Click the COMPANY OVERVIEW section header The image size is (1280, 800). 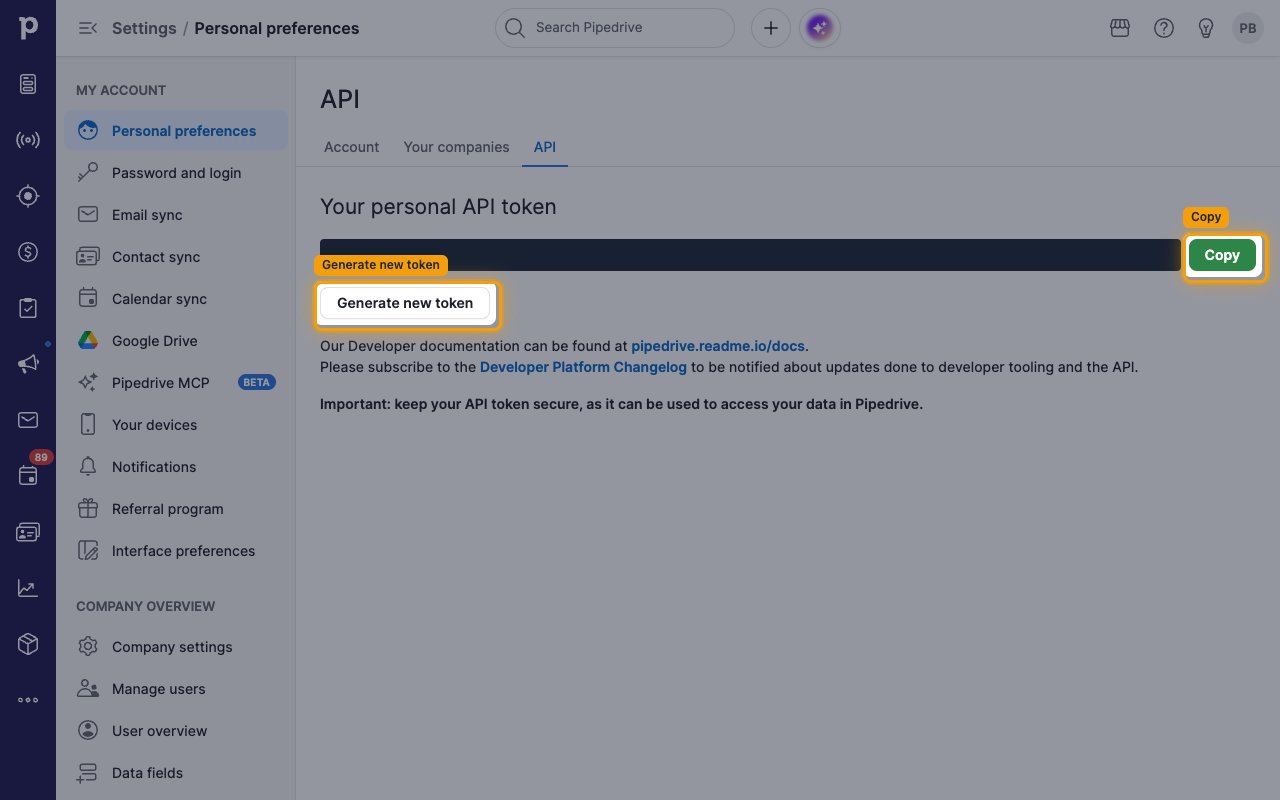click(x=146, y=606)
